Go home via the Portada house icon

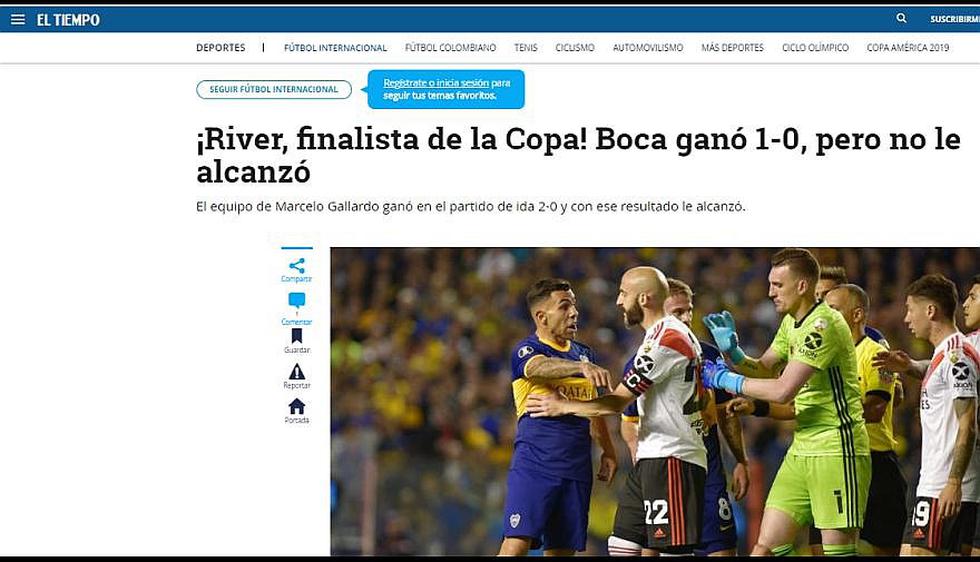(297, 406)
